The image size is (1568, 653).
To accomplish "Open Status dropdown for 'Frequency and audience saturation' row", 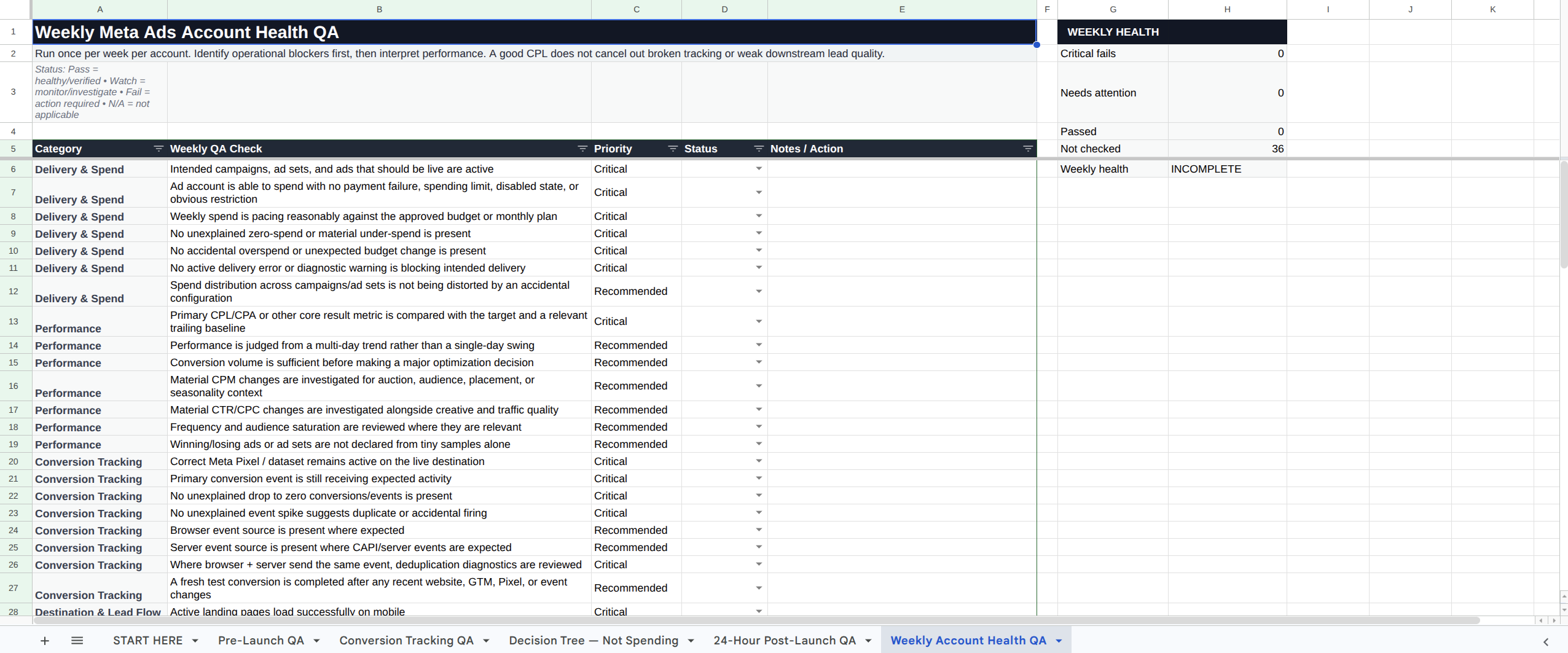I will pos(759,427).
